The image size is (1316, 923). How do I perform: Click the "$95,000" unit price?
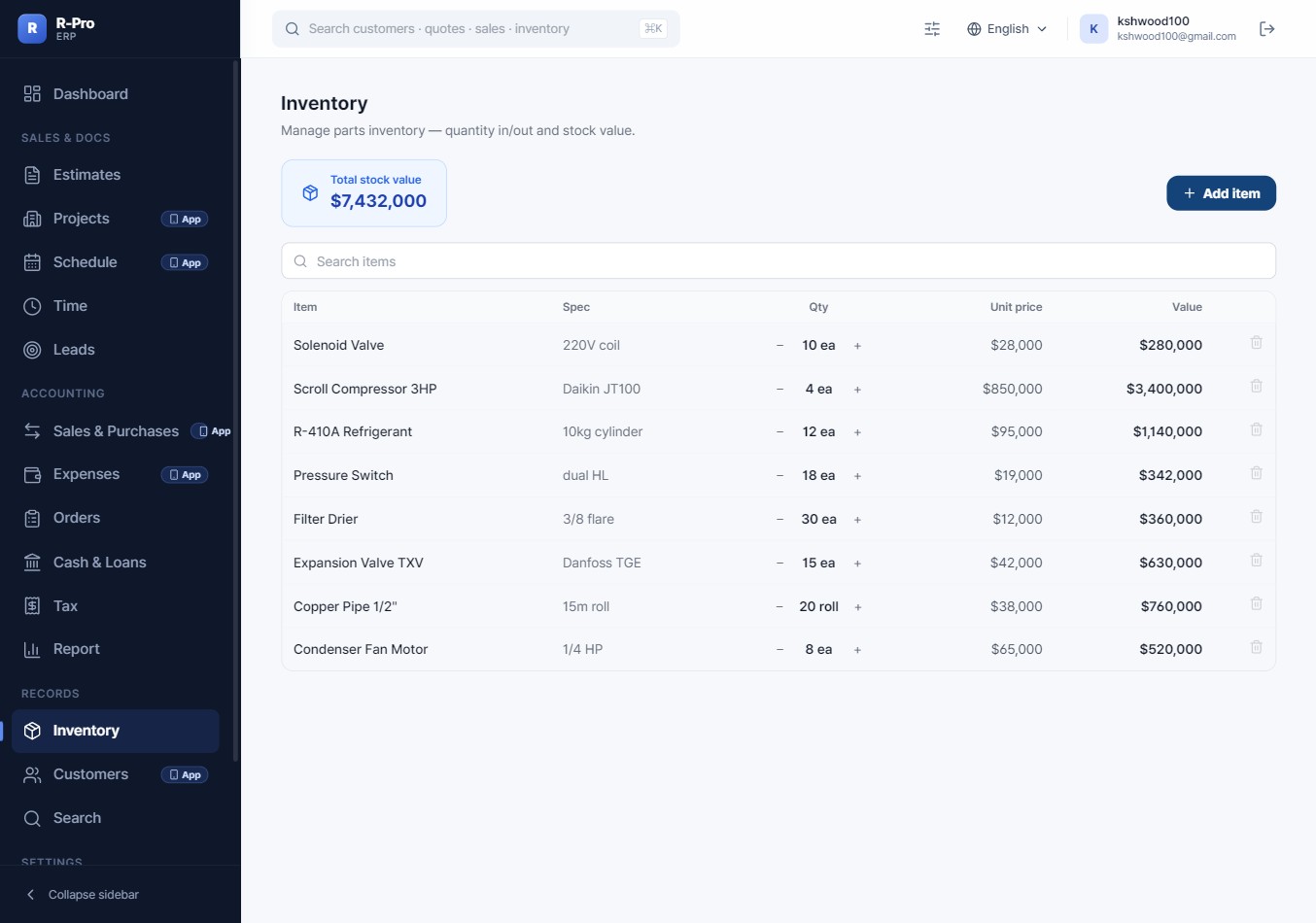coord(1017,431)
